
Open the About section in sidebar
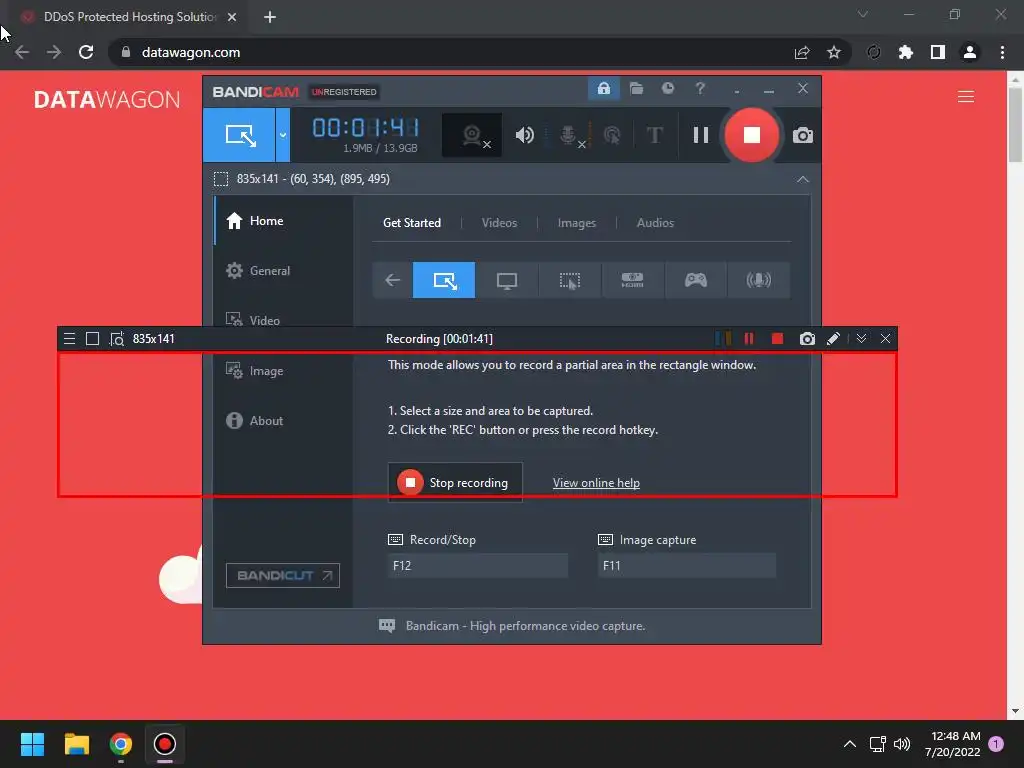283,421
